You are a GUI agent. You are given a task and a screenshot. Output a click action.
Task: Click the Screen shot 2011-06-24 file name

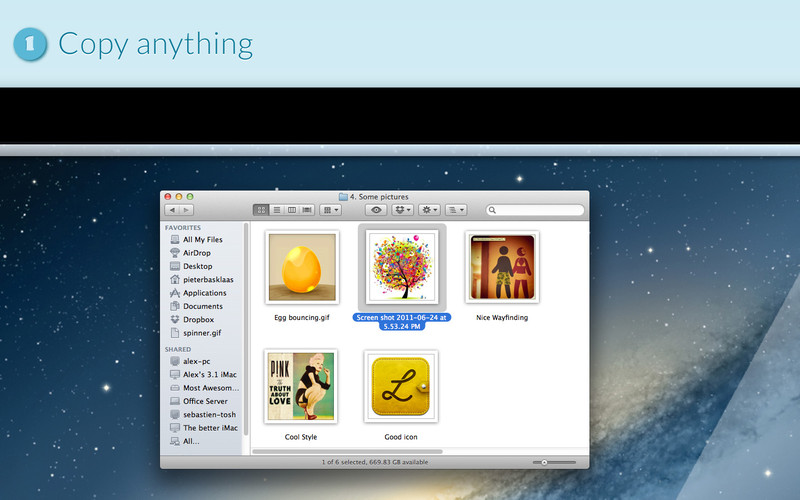pyautogui.click(x=402, y=321)
